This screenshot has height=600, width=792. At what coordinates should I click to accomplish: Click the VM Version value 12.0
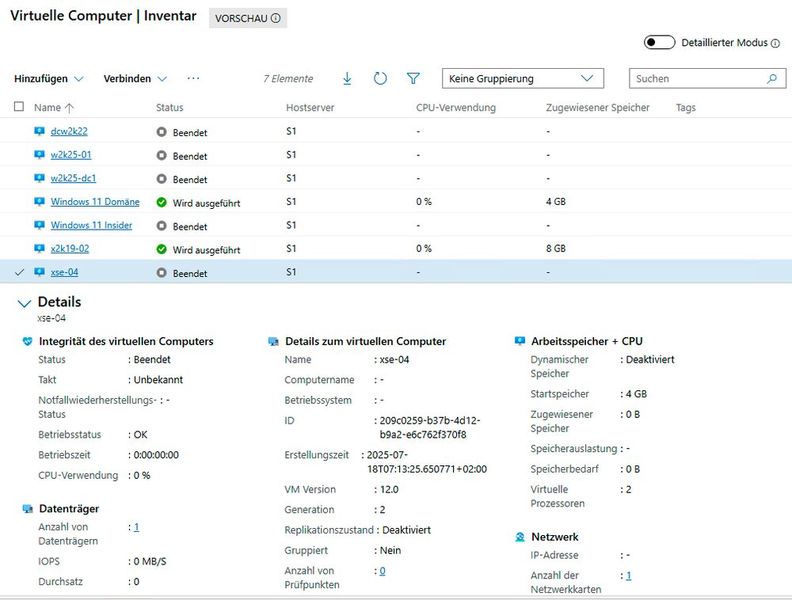coord(389,489)
